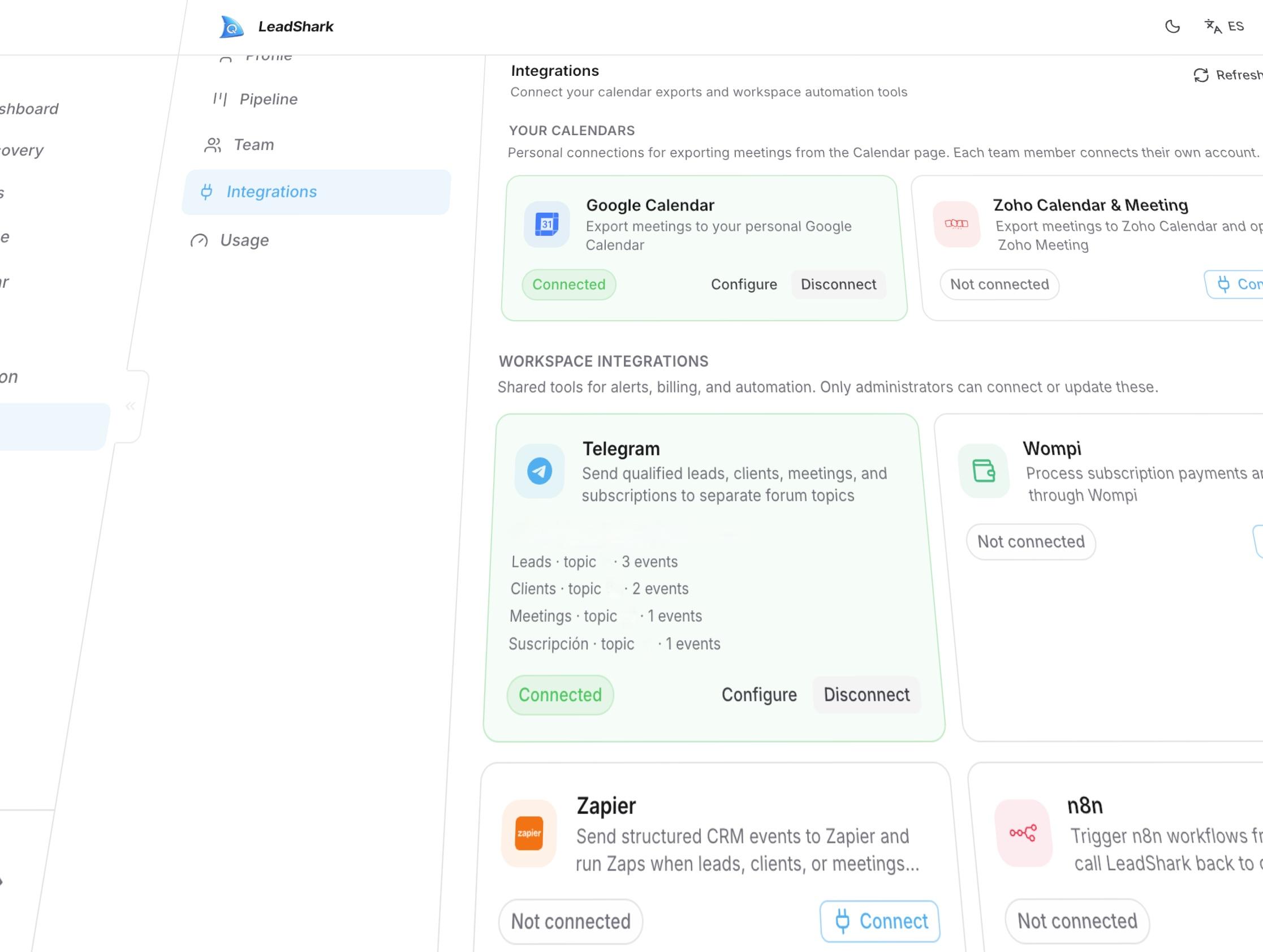Click the Team people icon
The width and height of the screenshot is (1263, 952).
(213, 145)
